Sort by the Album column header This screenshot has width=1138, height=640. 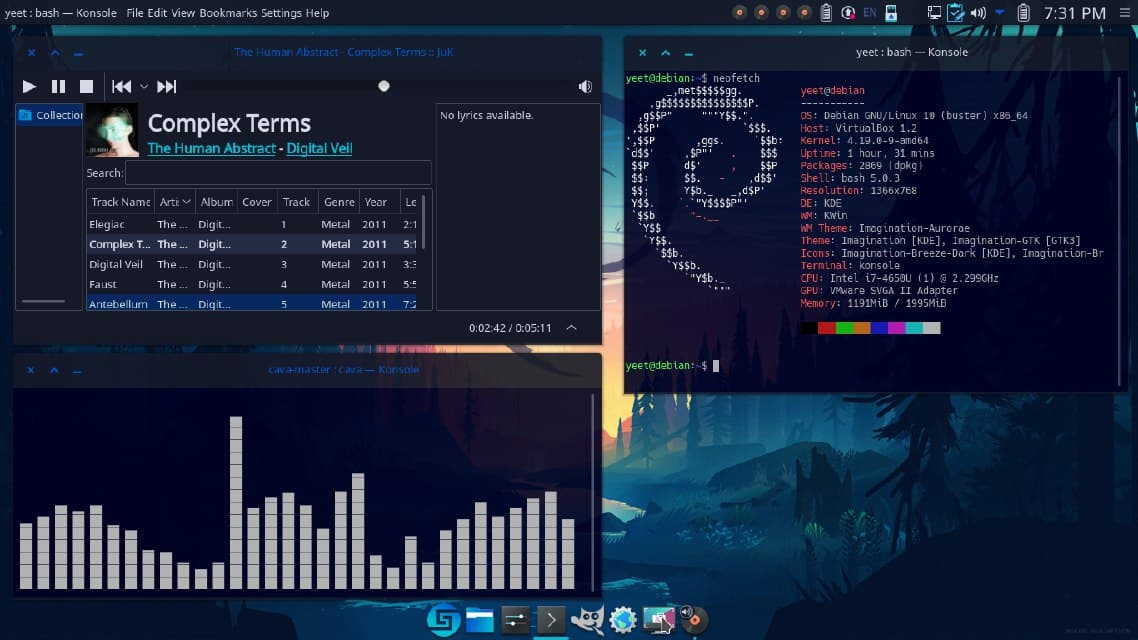click(x=216, y=202)
